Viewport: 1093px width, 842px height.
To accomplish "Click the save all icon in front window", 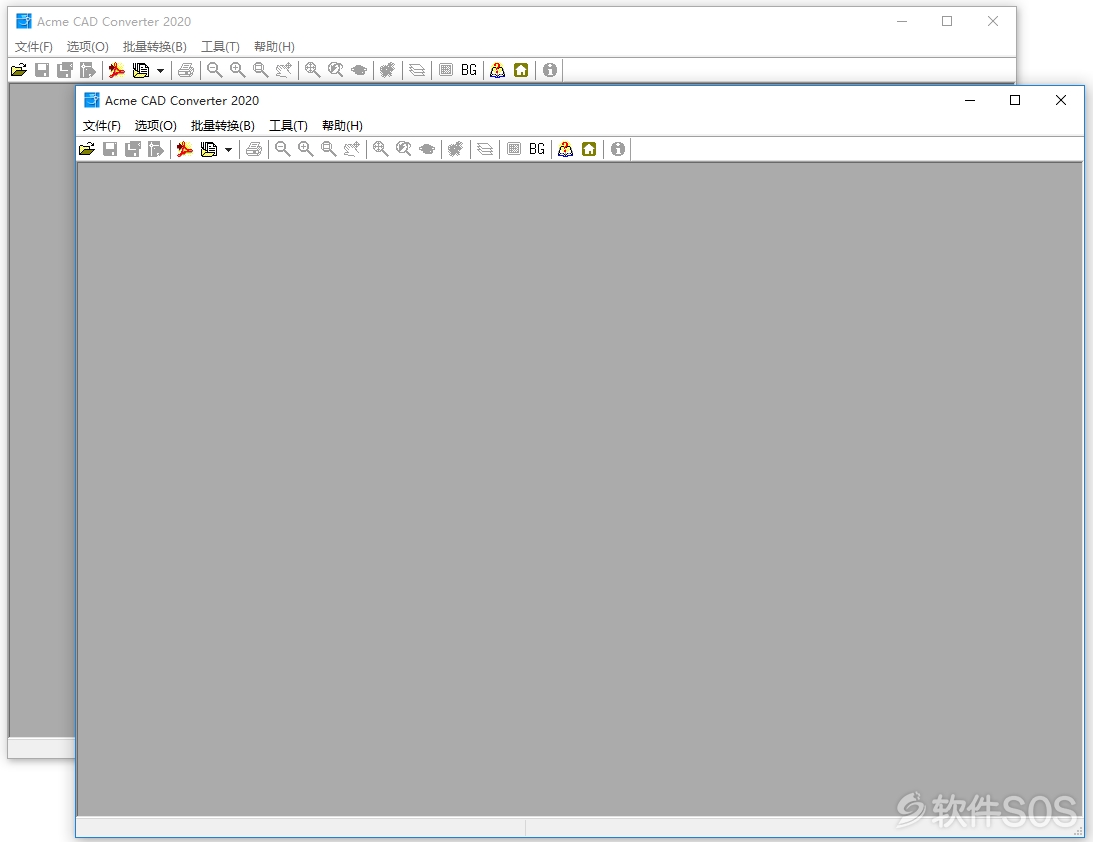I will 132,149.
